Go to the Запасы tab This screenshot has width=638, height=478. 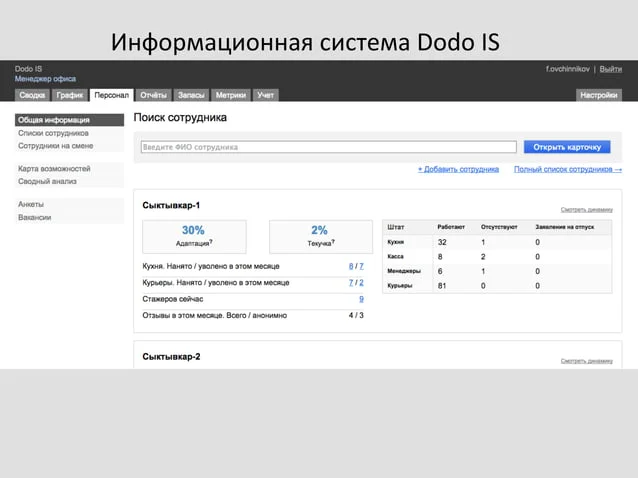[x=191, y=95]
